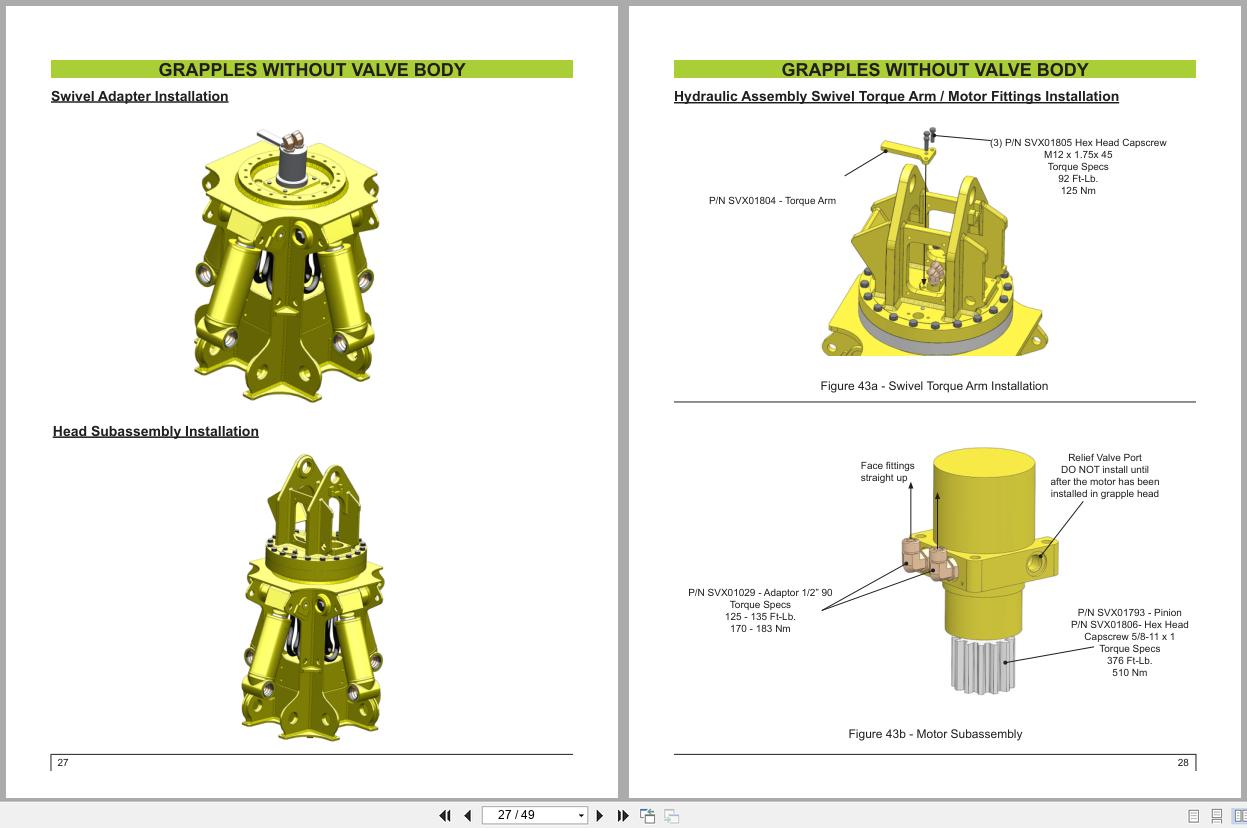Enable continuous scrolling page view
Viewport: 1247px width, 828px height.
click(x=1215, y=816)
